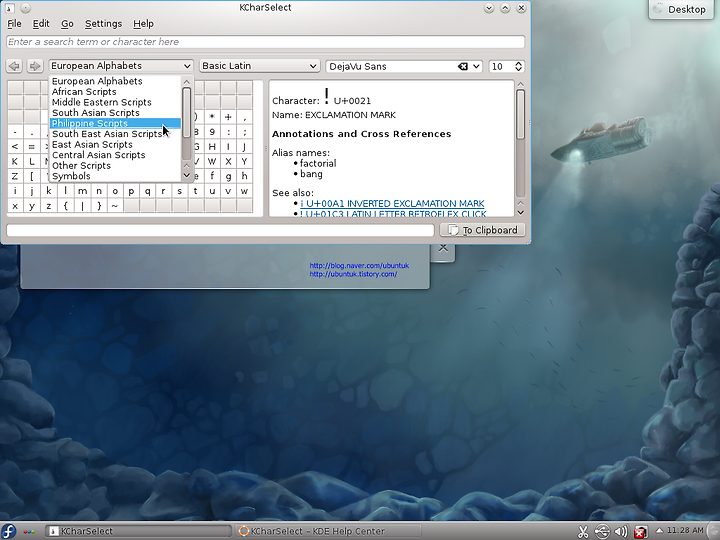Choose South East Asian Scripts
The image size is (720, 540).
pos(115,134)
